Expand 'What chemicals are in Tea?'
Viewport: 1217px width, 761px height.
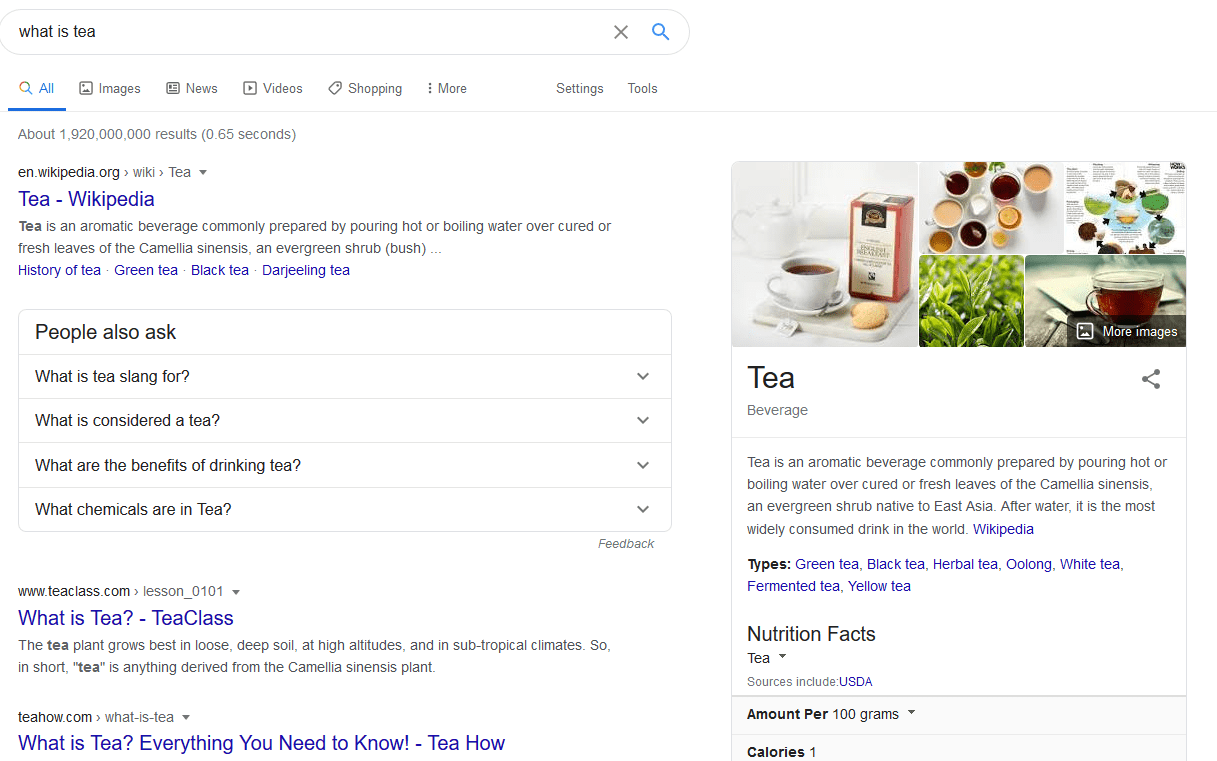pyautogui.click(x=344, y=509)
